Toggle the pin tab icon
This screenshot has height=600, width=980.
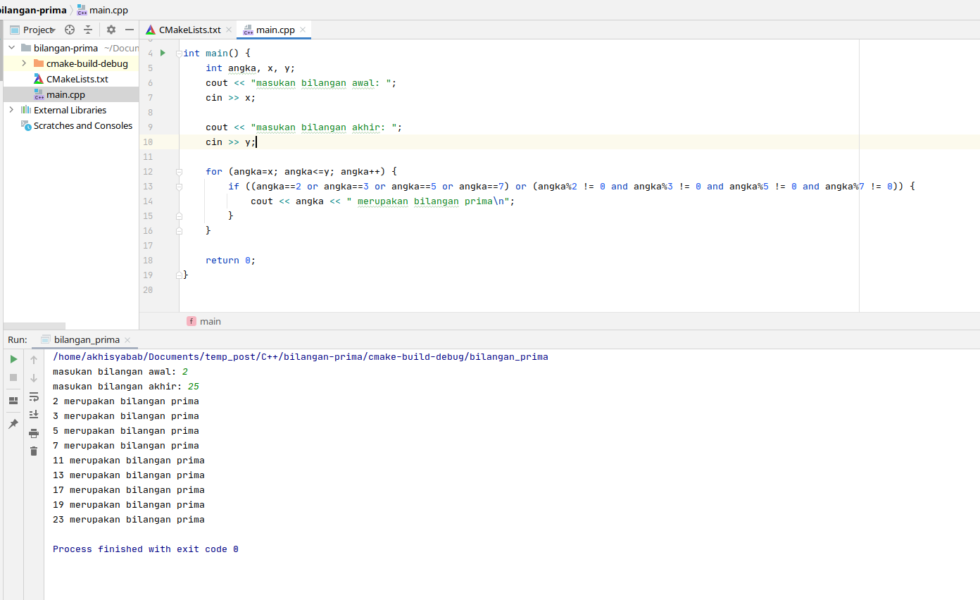click(13, 424)
